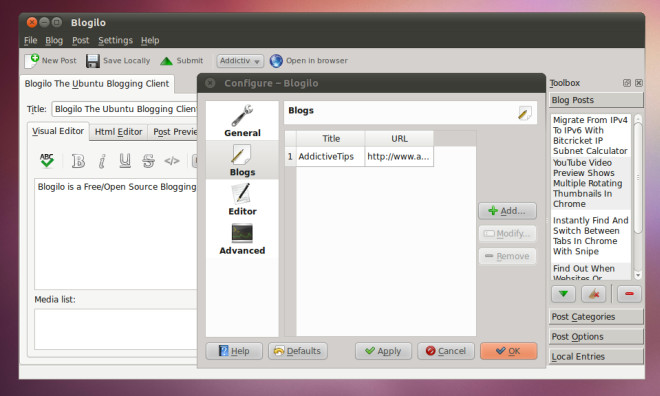The width and height of the screenshot is (660, 396).
Task: Apply underline formatting
Action: click(125, 161)
